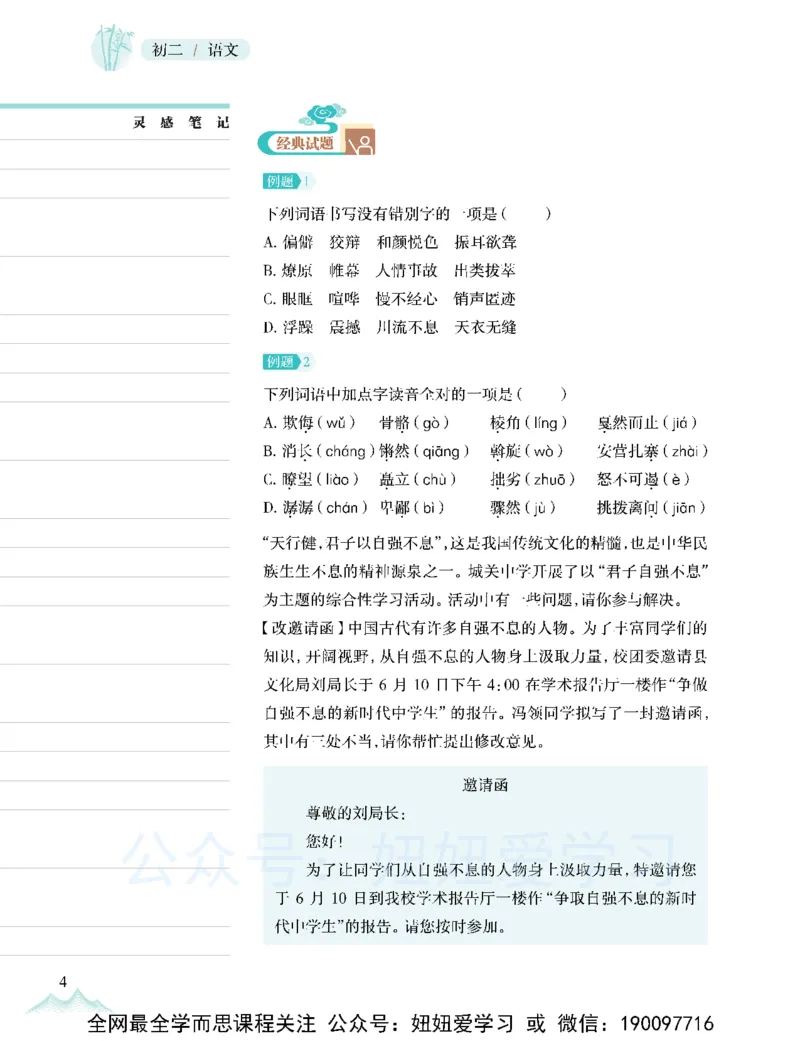Click the 邀请函 title in the blue box

485,785
